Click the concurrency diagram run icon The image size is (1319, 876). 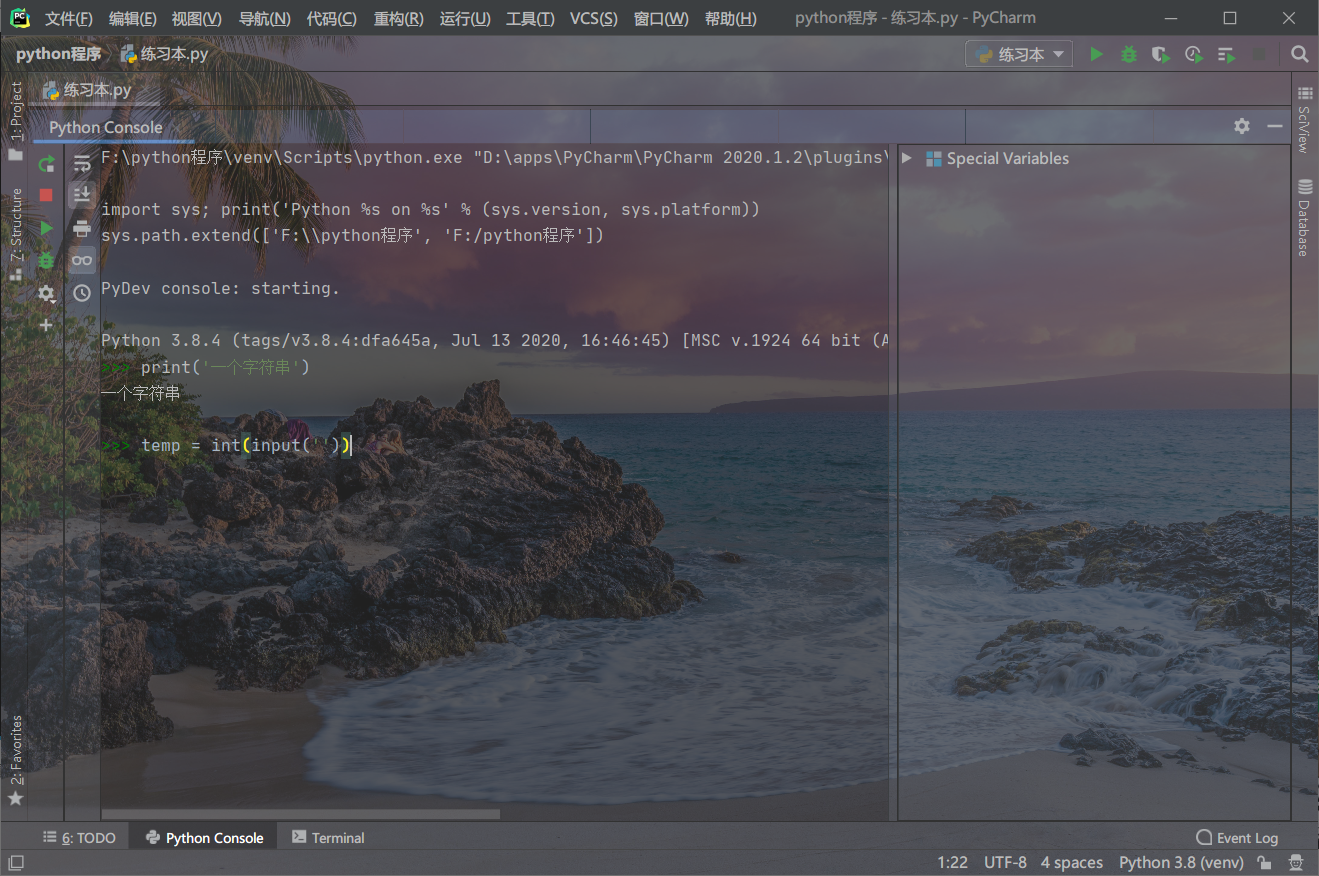(x=1226, y=54)
